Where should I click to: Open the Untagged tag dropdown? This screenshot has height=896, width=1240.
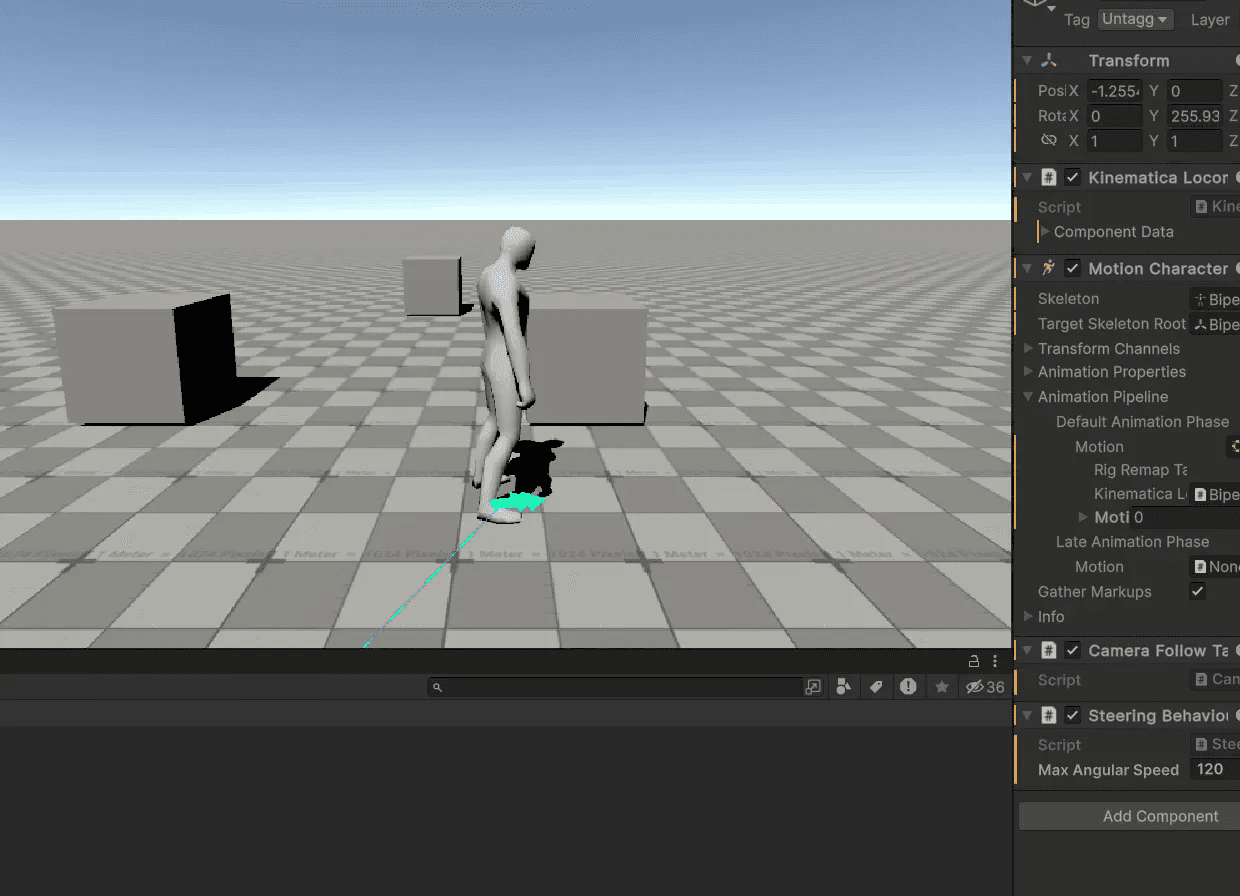pyautogui.click(x=1135, y=19)
